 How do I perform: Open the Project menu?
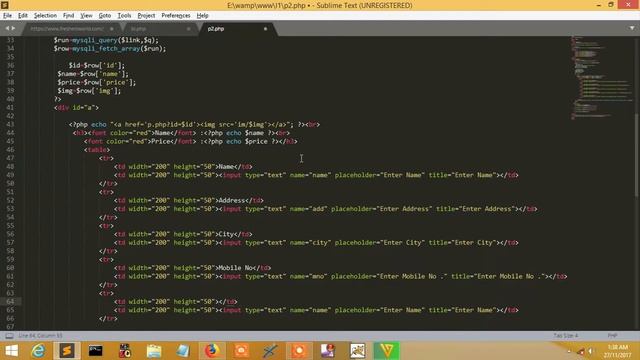coord(146,16)
